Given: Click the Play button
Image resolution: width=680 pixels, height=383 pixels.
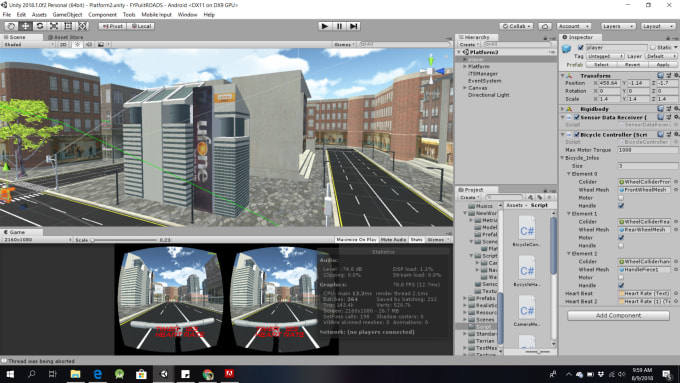Looking at the screenshot, I should pos(324,26).
